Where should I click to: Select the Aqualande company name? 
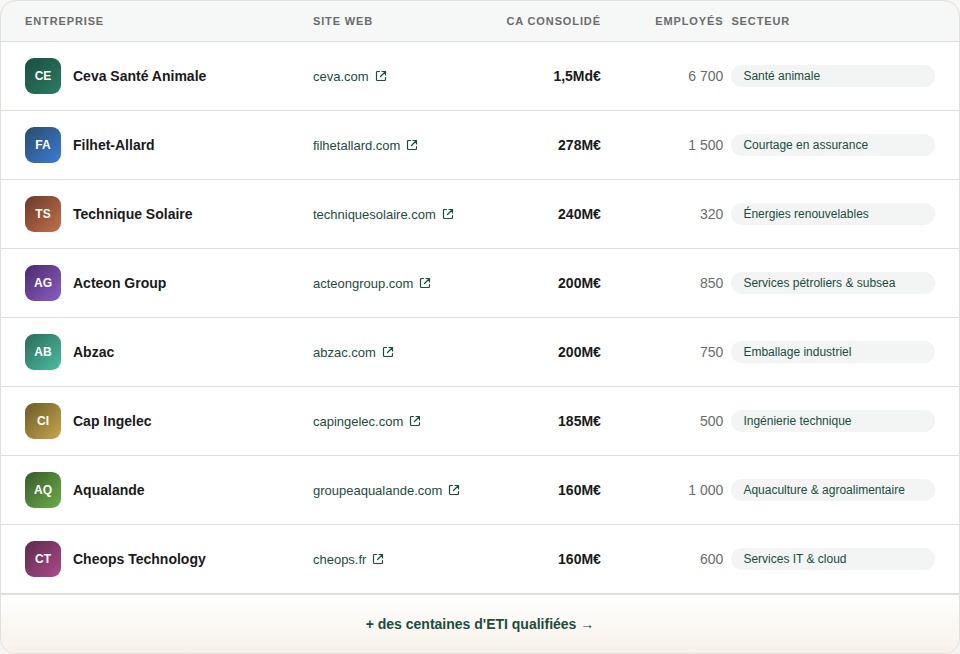tap(108, 490)
